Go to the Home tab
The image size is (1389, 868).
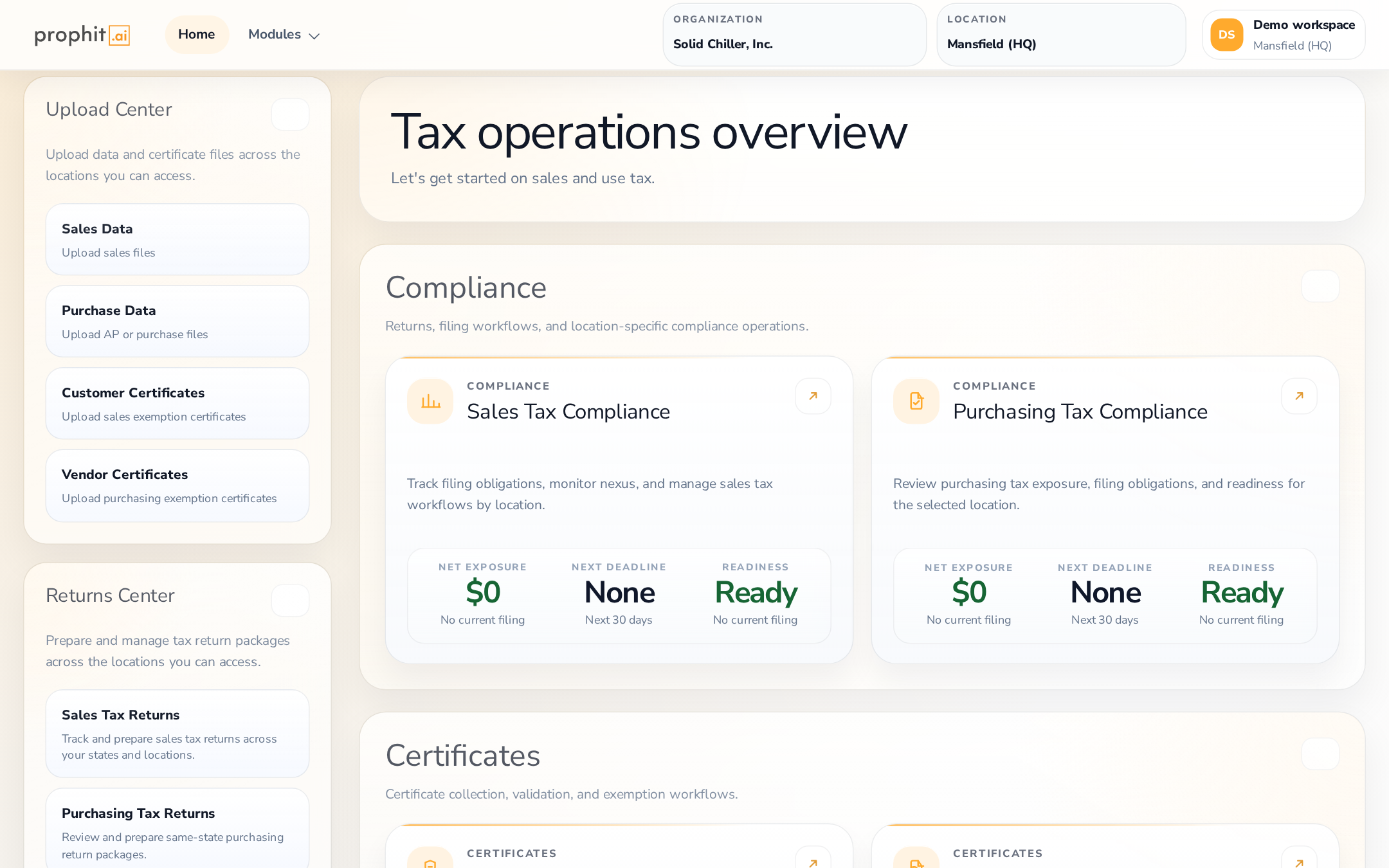[197, 35]
